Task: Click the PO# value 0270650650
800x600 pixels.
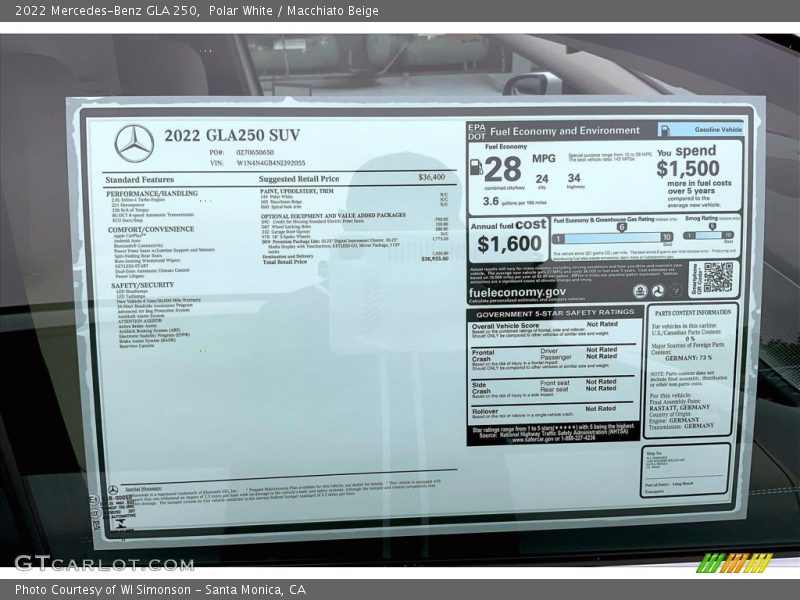Action: [255, 153]
